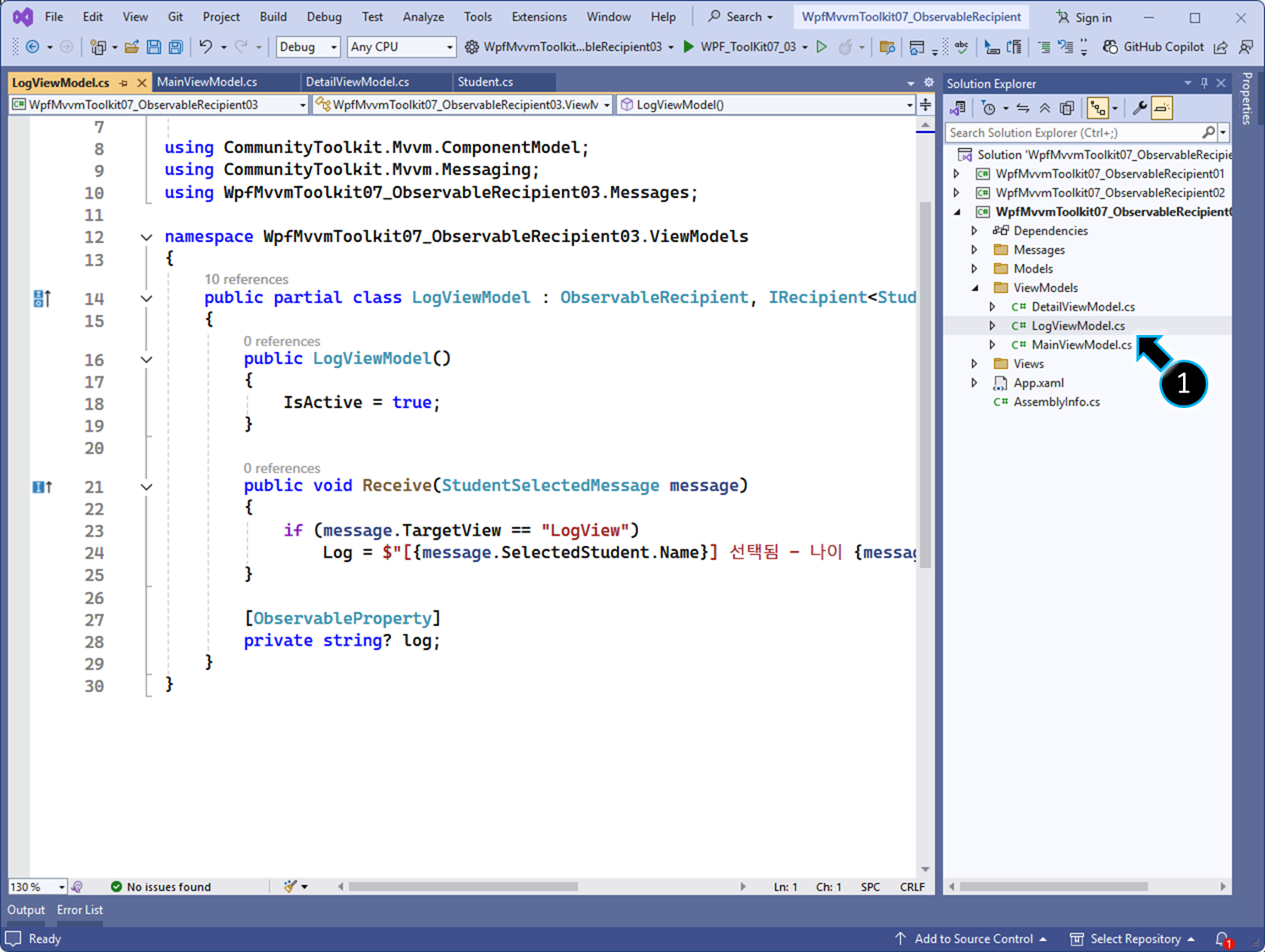This screenshot has width=1265, height=952.
Task: Open the Output panel tab
Action: coord(26,911)
